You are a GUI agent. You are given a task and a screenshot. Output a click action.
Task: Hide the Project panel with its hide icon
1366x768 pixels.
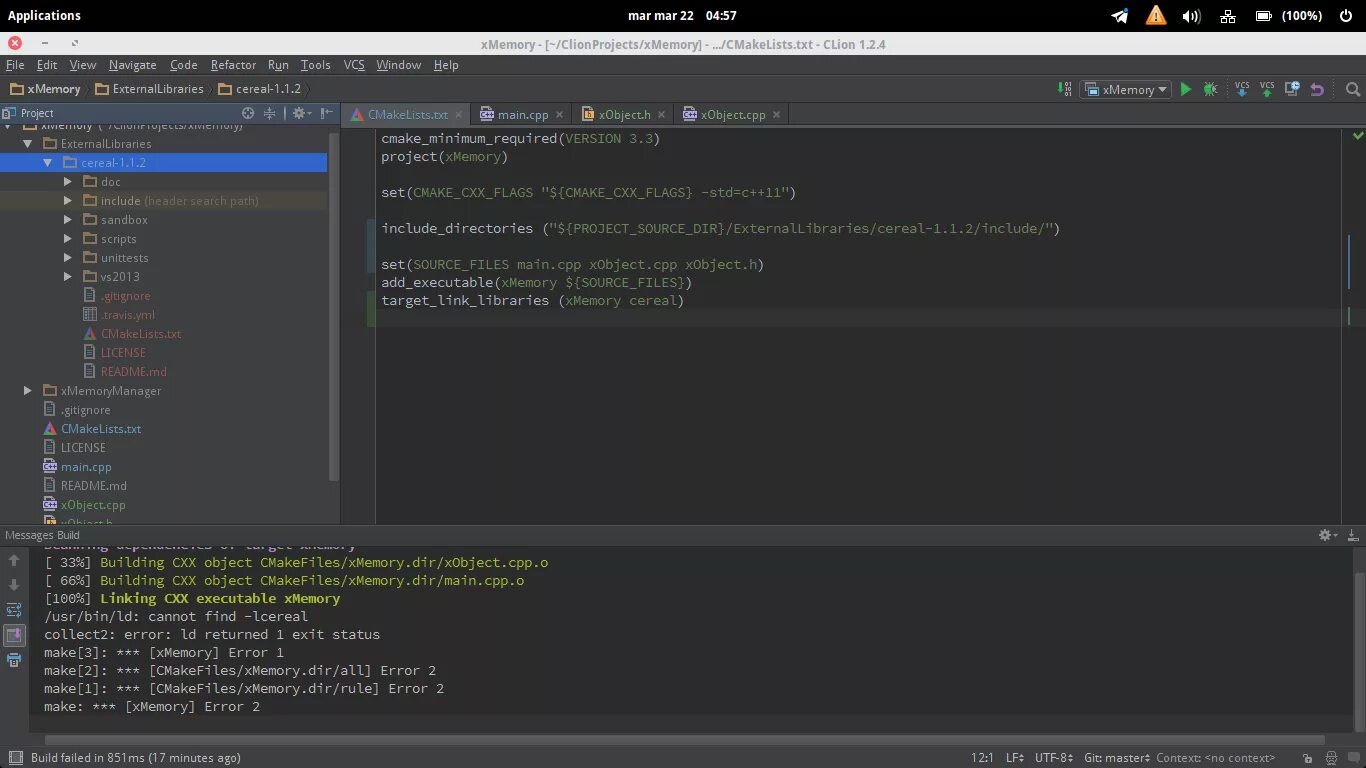click(327, 113)
